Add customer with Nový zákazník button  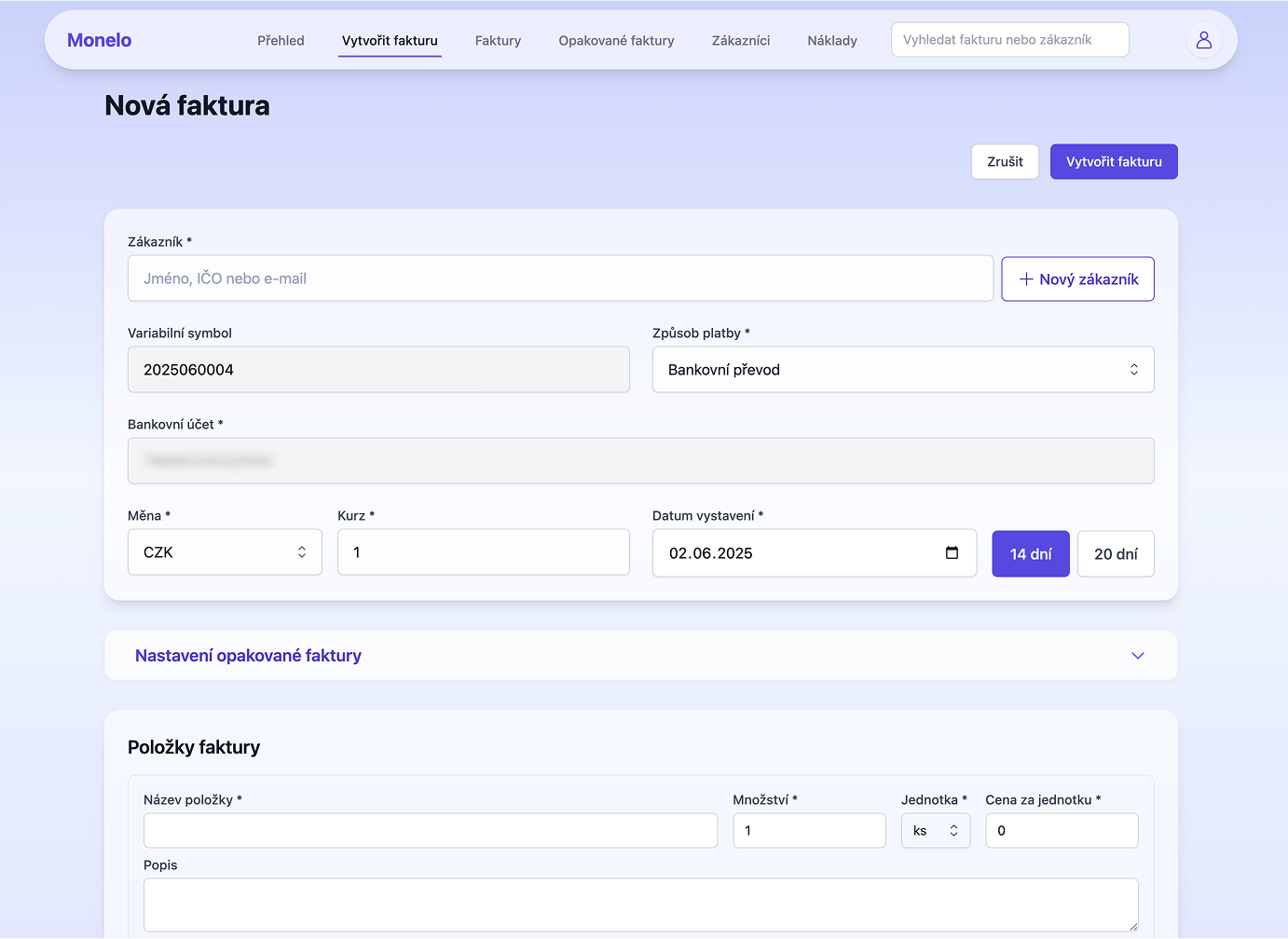point(1077,279)
